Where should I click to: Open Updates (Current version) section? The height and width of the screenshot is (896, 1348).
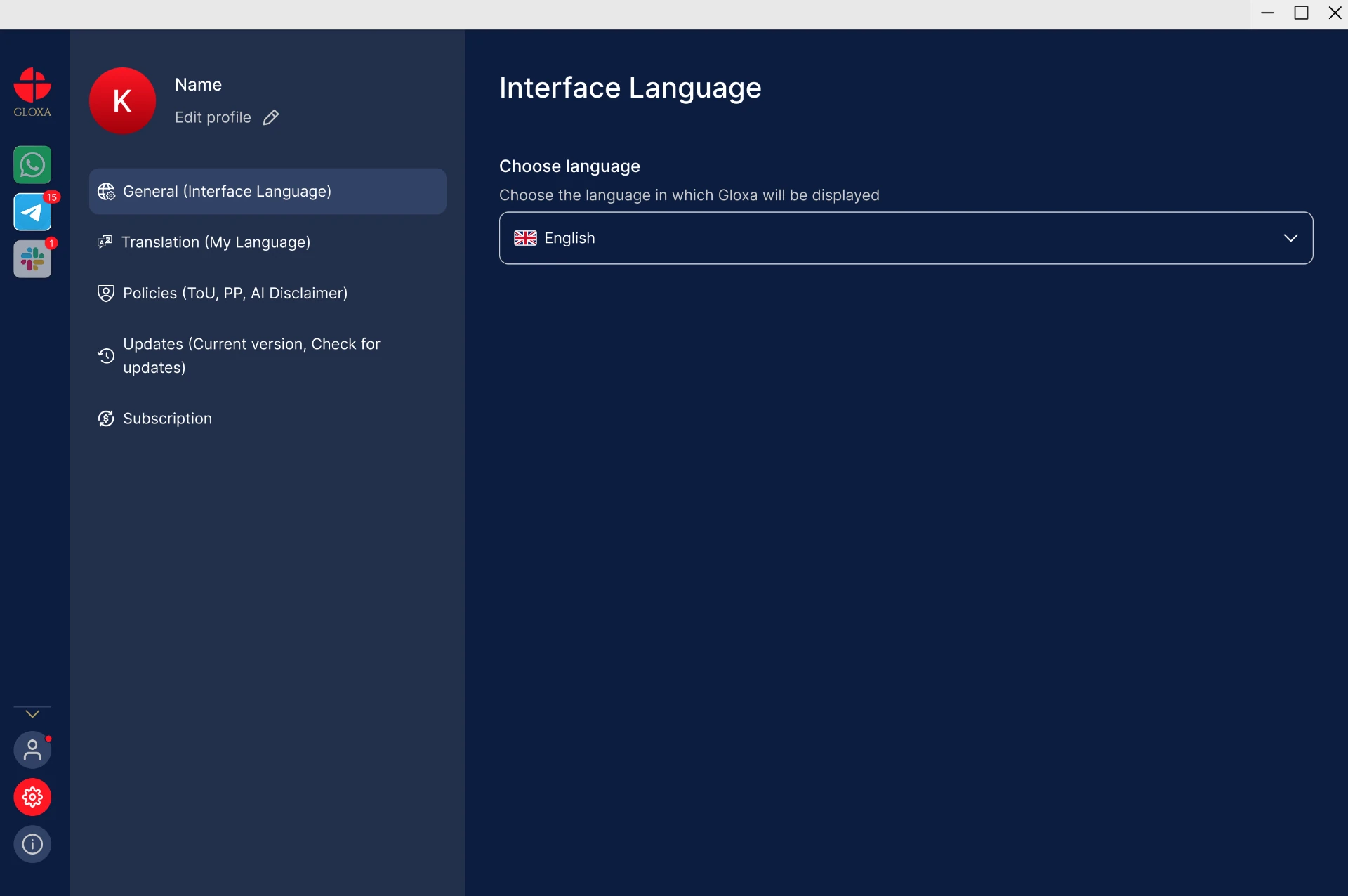(x=267, y=356)
